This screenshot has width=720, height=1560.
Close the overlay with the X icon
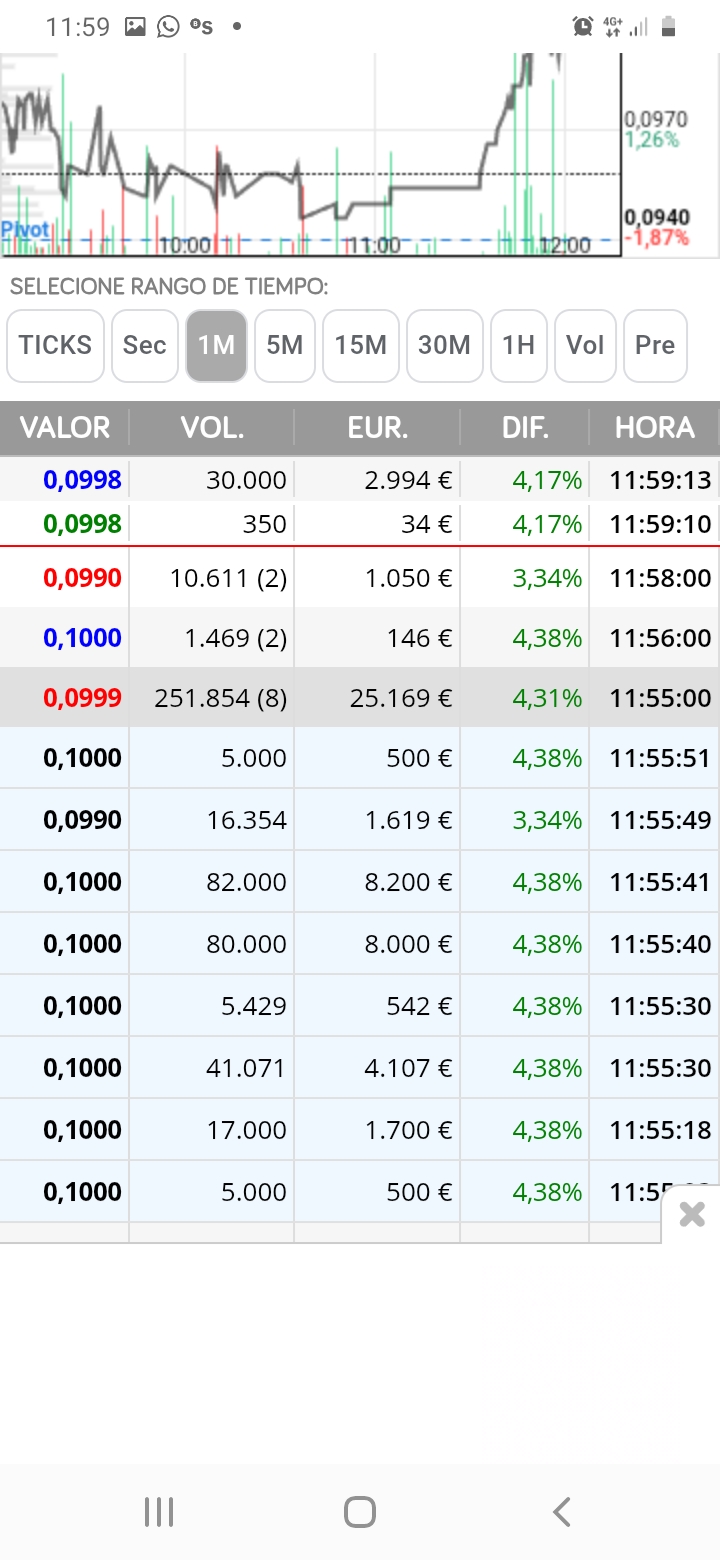click(692, 1214)
